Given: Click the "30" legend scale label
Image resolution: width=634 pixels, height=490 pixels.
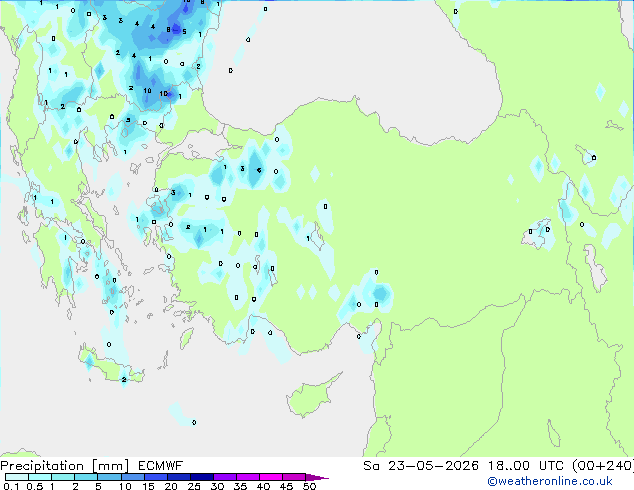Looking at the screenshot, I should click(217, 486).
